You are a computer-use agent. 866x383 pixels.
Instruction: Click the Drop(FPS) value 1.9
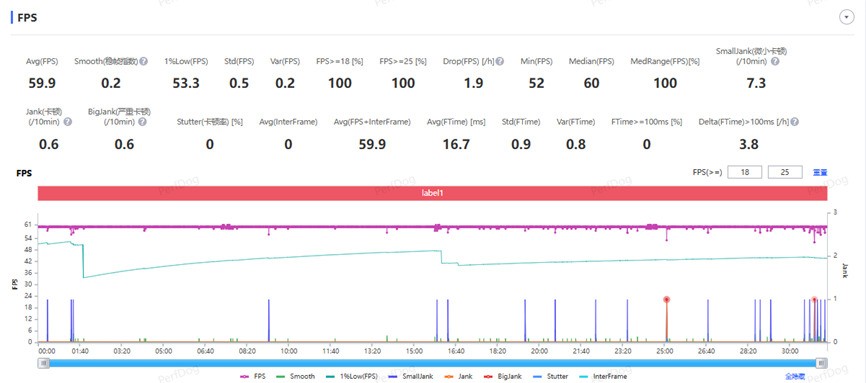pos(473,83)
